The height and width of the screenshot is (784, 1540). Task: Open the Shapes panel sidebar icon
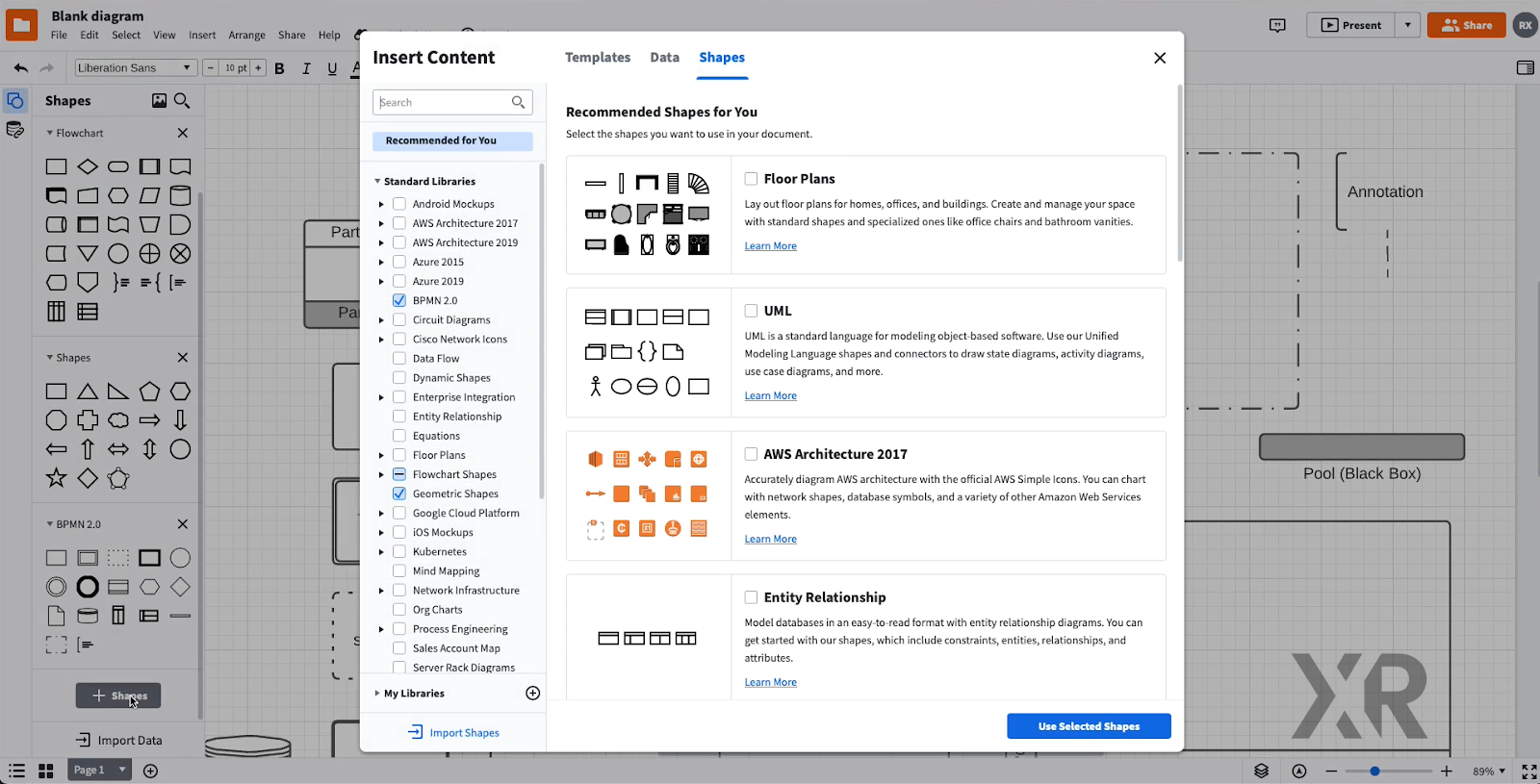pos(15,100)
